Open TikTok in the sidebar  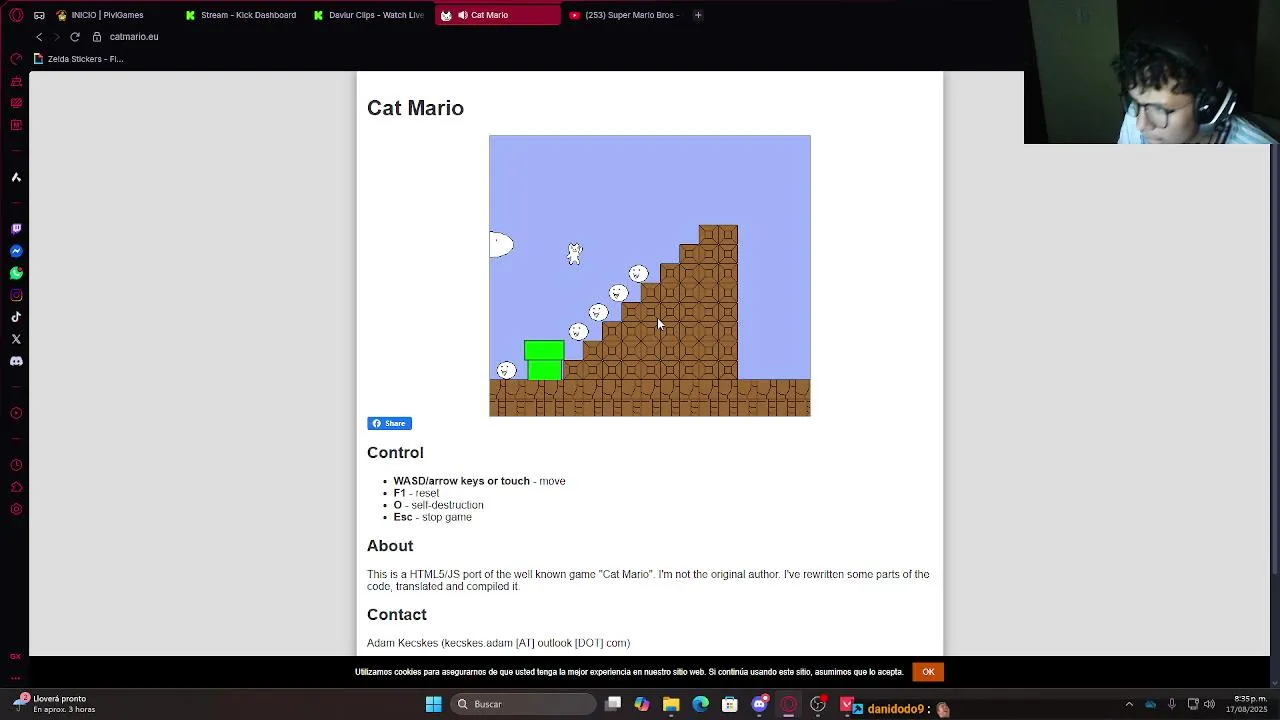[16, 317]
